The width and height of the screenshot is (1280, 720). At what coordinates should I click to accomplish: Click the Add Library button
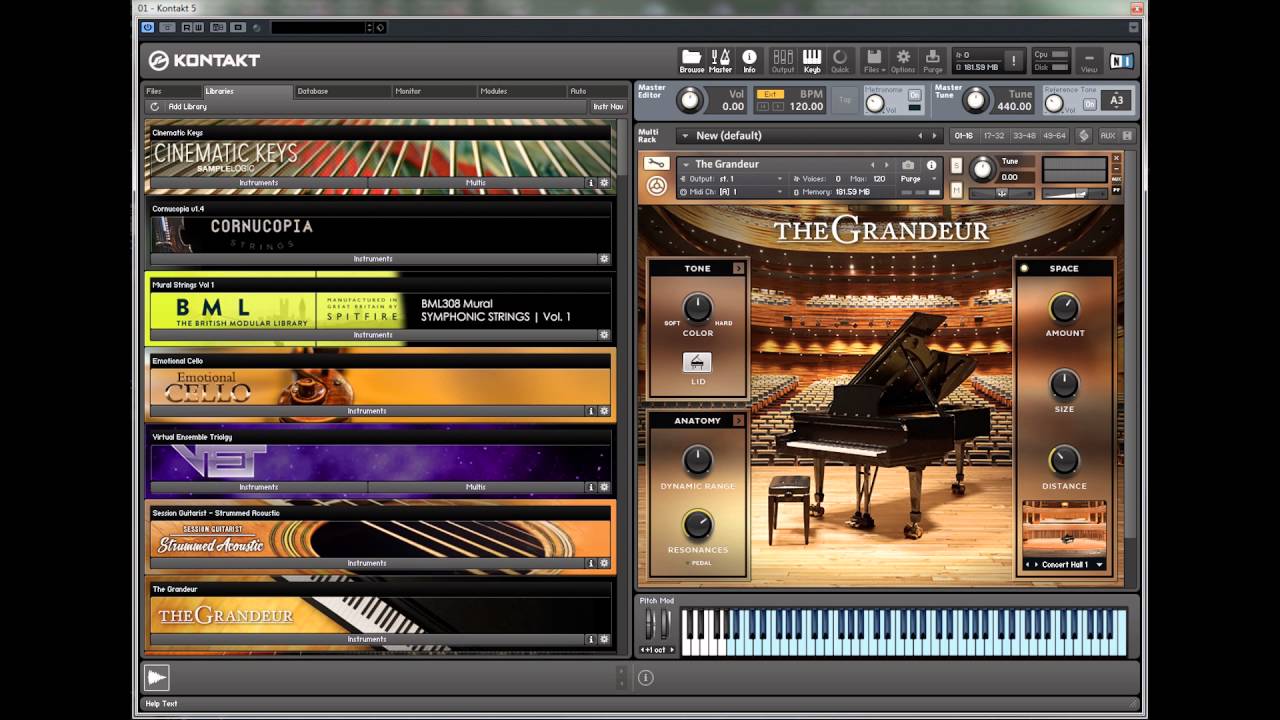pyautogui.click(x=187, y=106)
